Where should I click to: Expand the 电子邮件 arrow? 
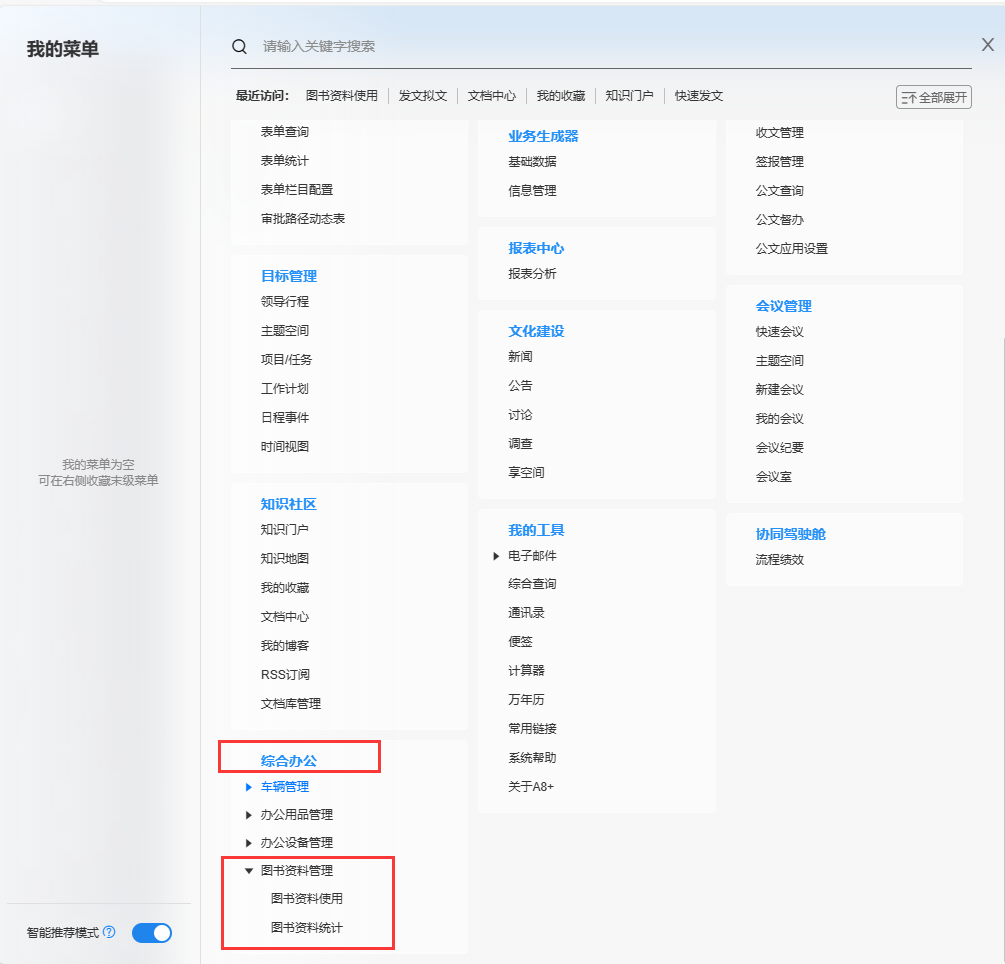tap(496, 556)
